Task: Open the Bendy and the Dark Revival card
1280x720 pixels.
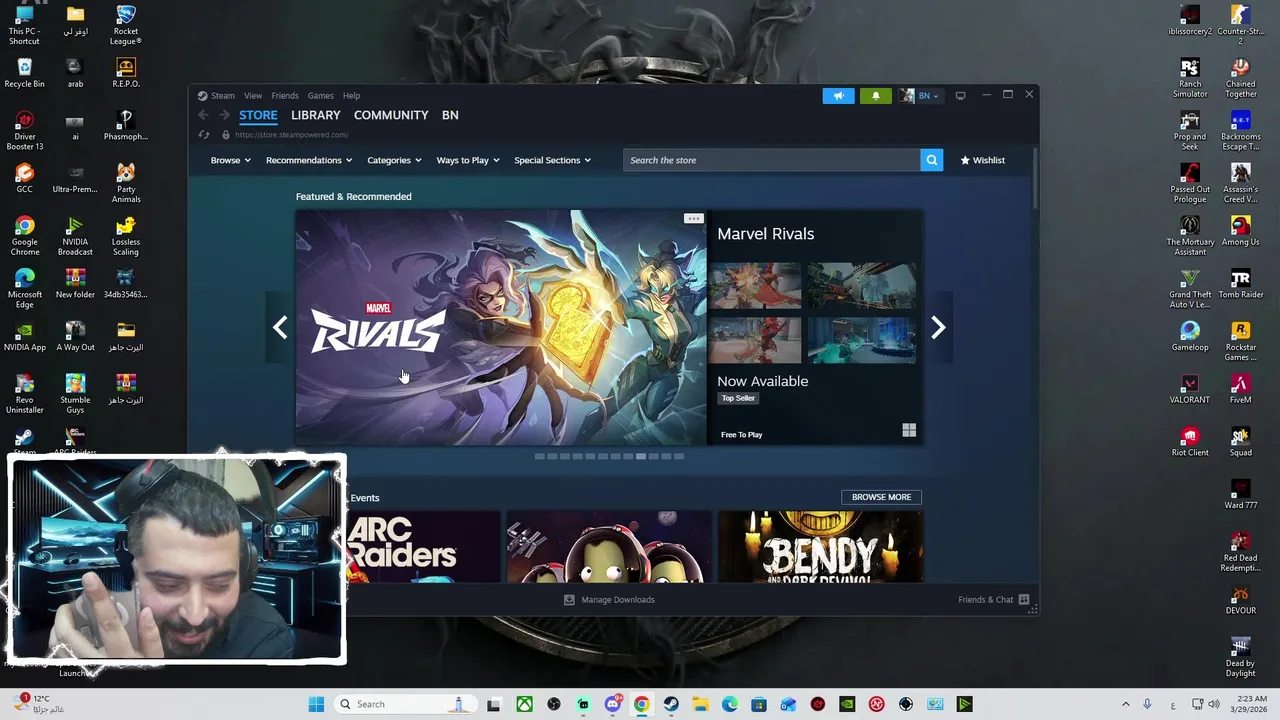Action: 820,546
